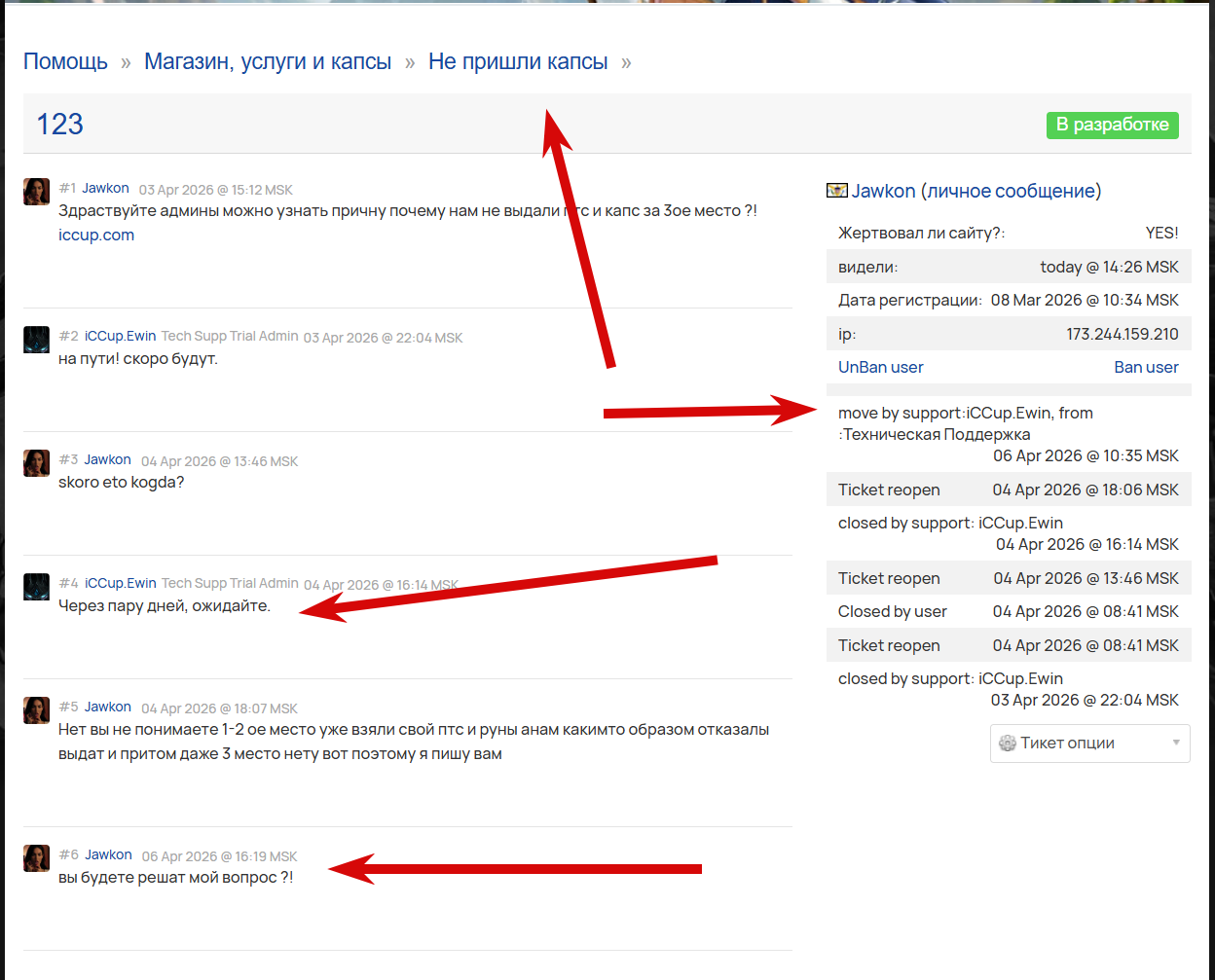Click message text skoro eto kogda?
Image resolution: width=1215 pixels, height=980 pixels.
tap(122, 482)
